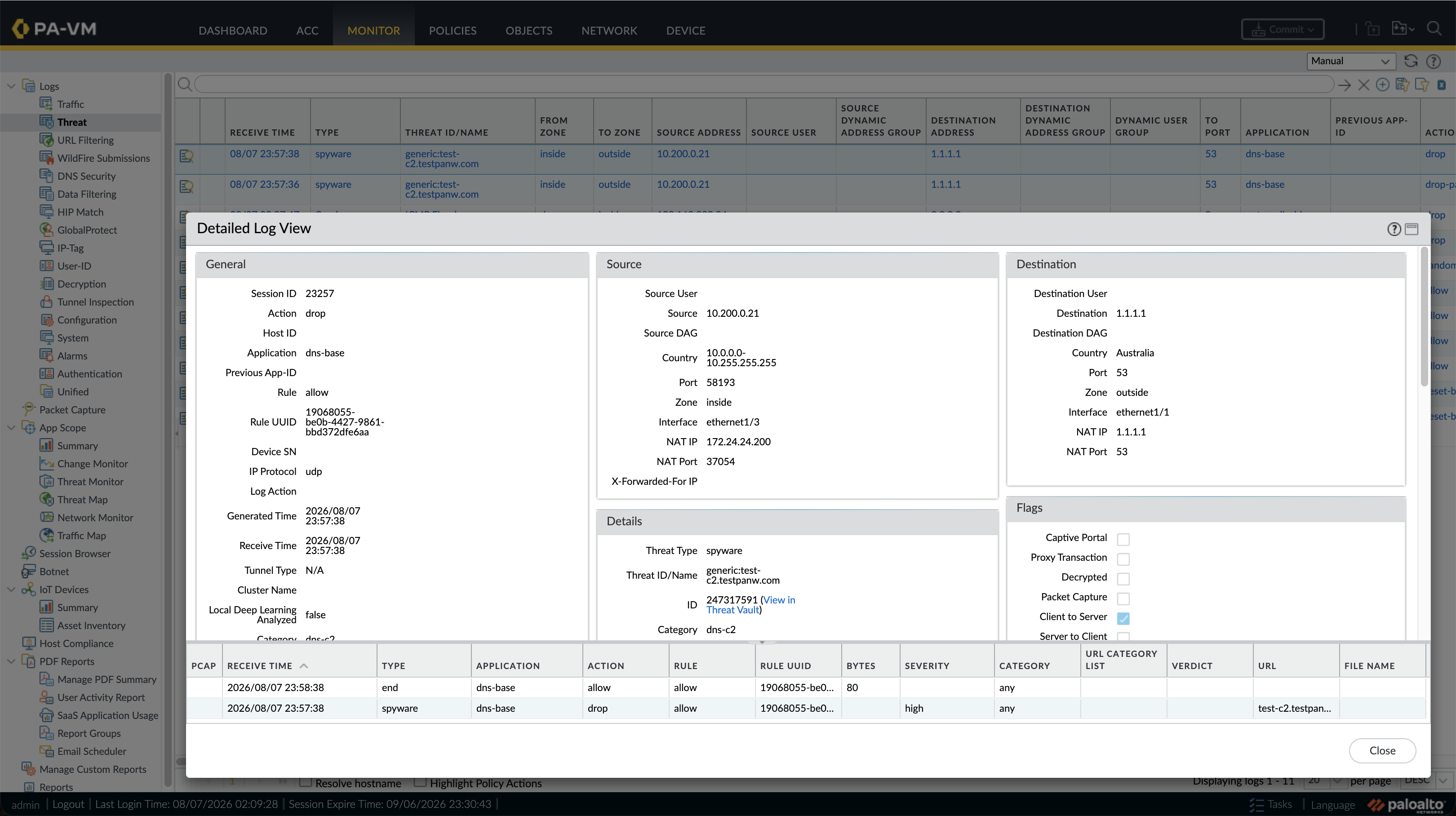The height and width of the screenshot is (816, 1456).
Task: Open the NETWORK tab
Action: (609, 31)
